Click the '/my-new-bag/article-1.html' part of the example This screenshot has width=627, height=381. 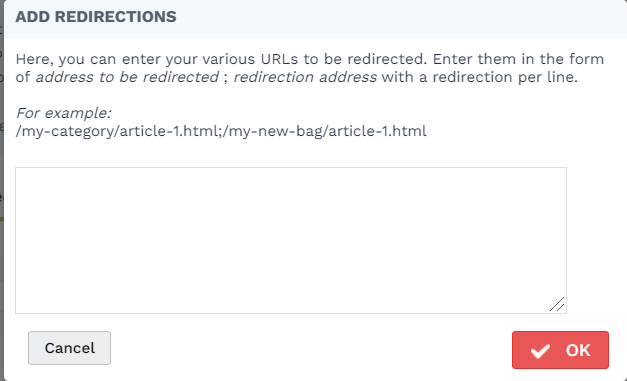(x=325, y=131)
